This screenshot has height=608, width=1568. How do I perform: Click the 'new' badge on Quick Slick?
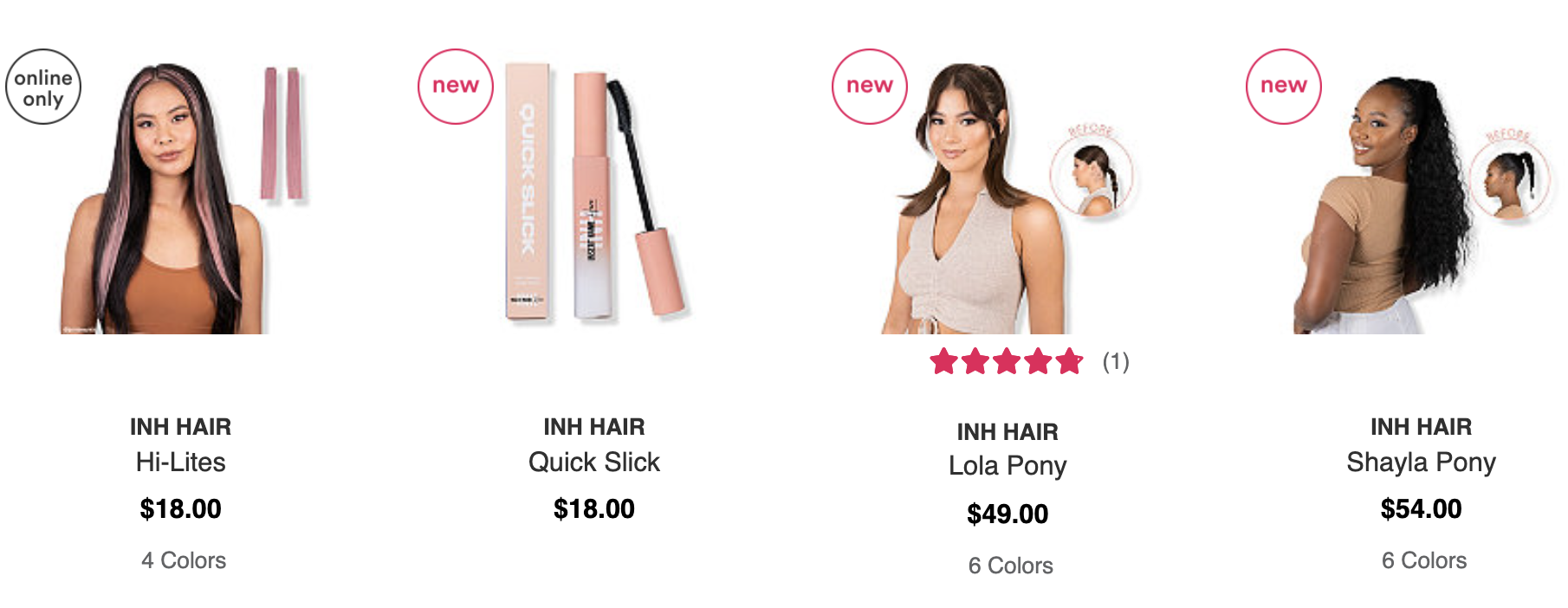[x=456, y=87]
